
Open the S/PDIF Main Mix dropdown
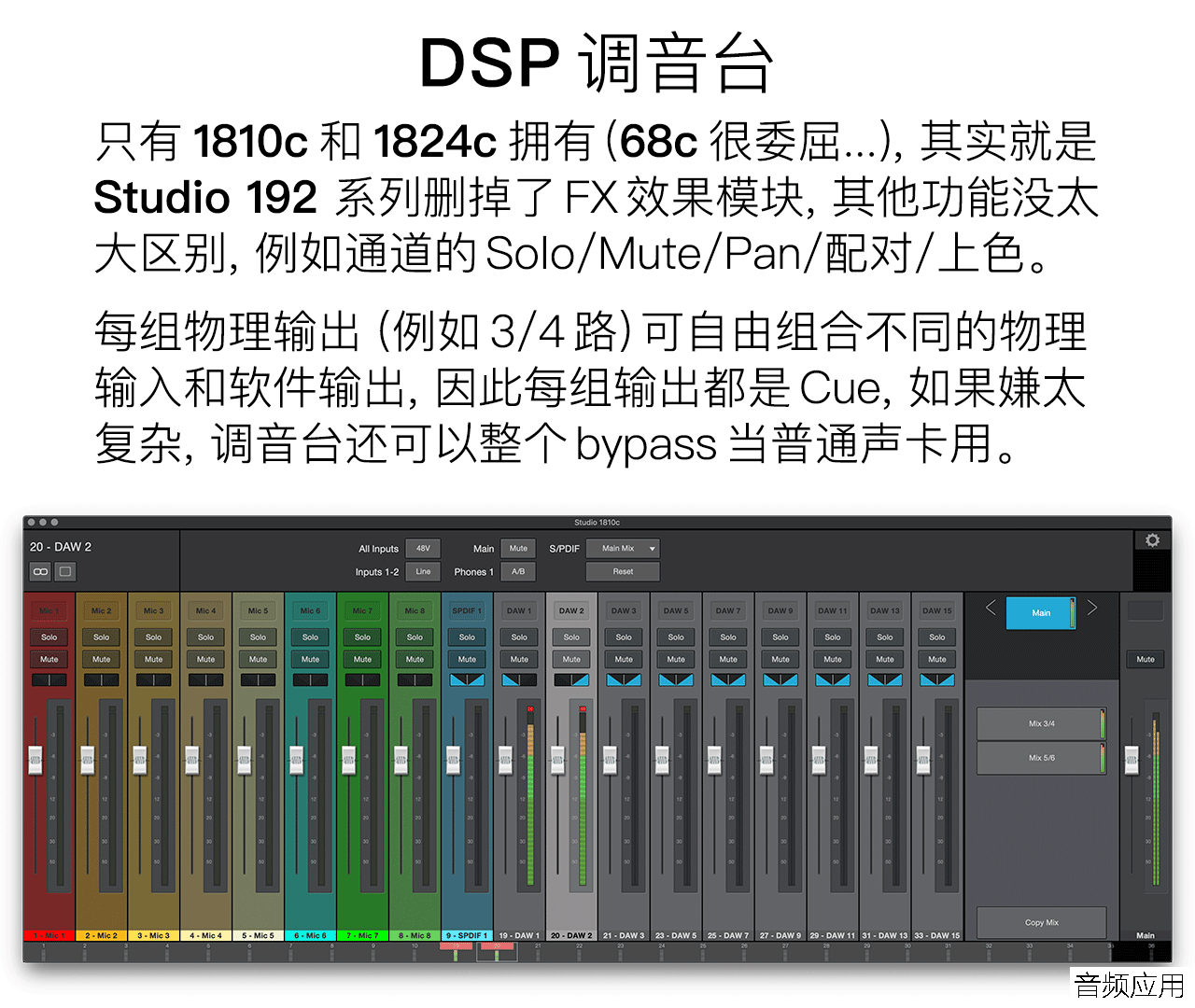[623, 549]
